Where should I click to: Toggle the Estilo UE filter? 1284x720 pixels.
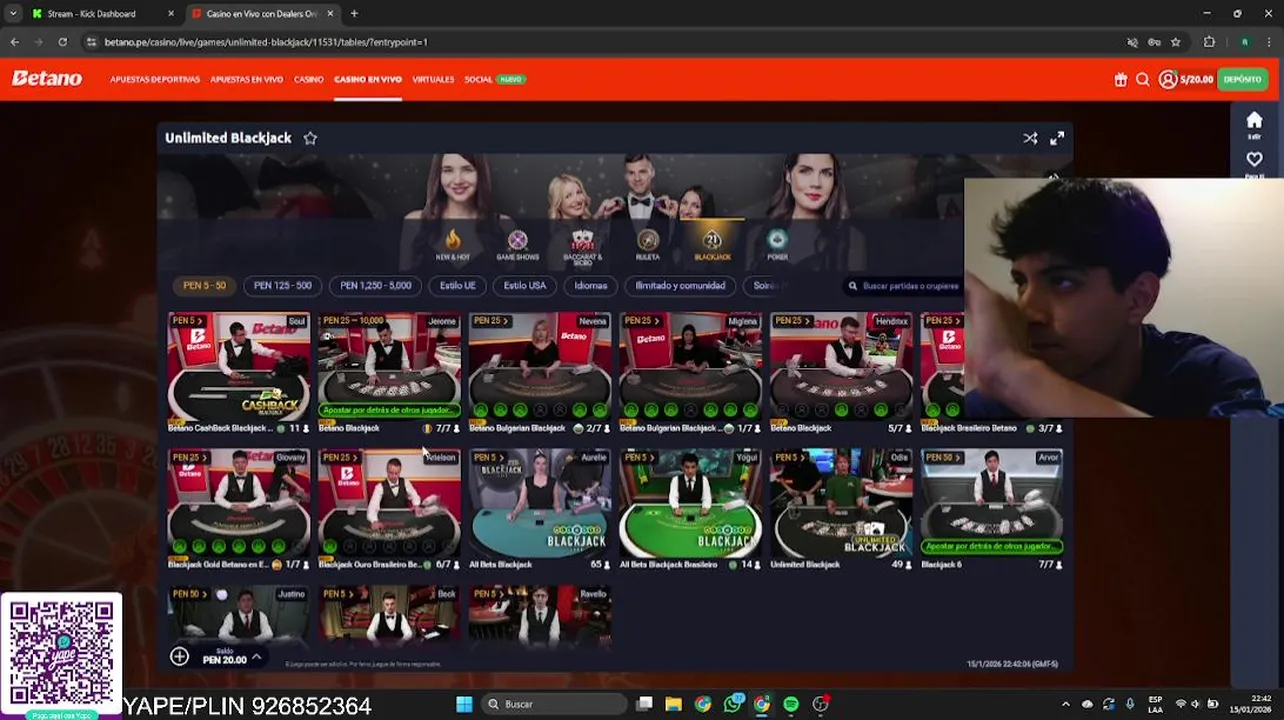(x=458, y=286)
